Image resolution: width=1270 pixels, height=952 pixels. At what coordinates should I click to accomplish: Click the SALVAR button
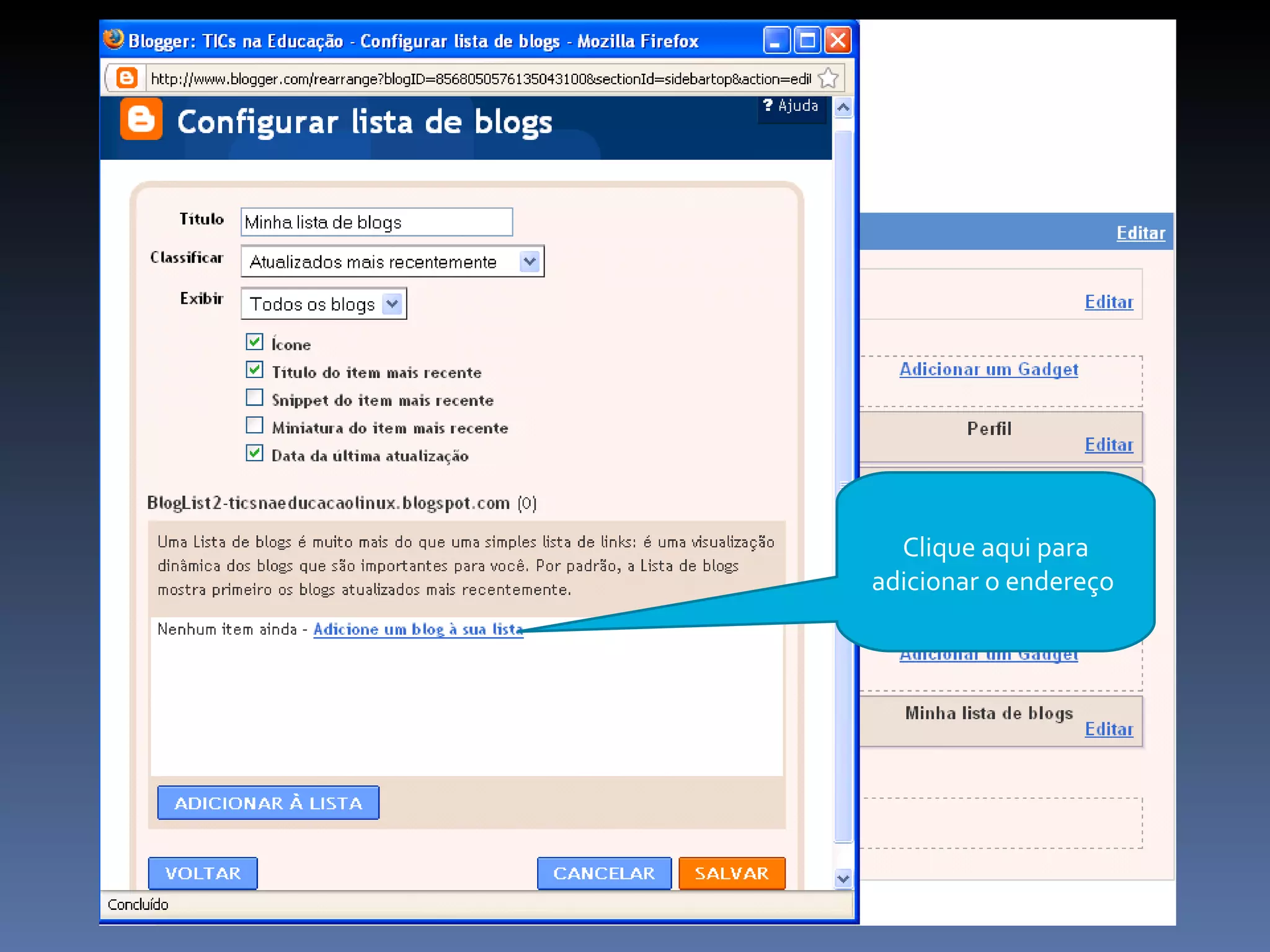point(732,873)
